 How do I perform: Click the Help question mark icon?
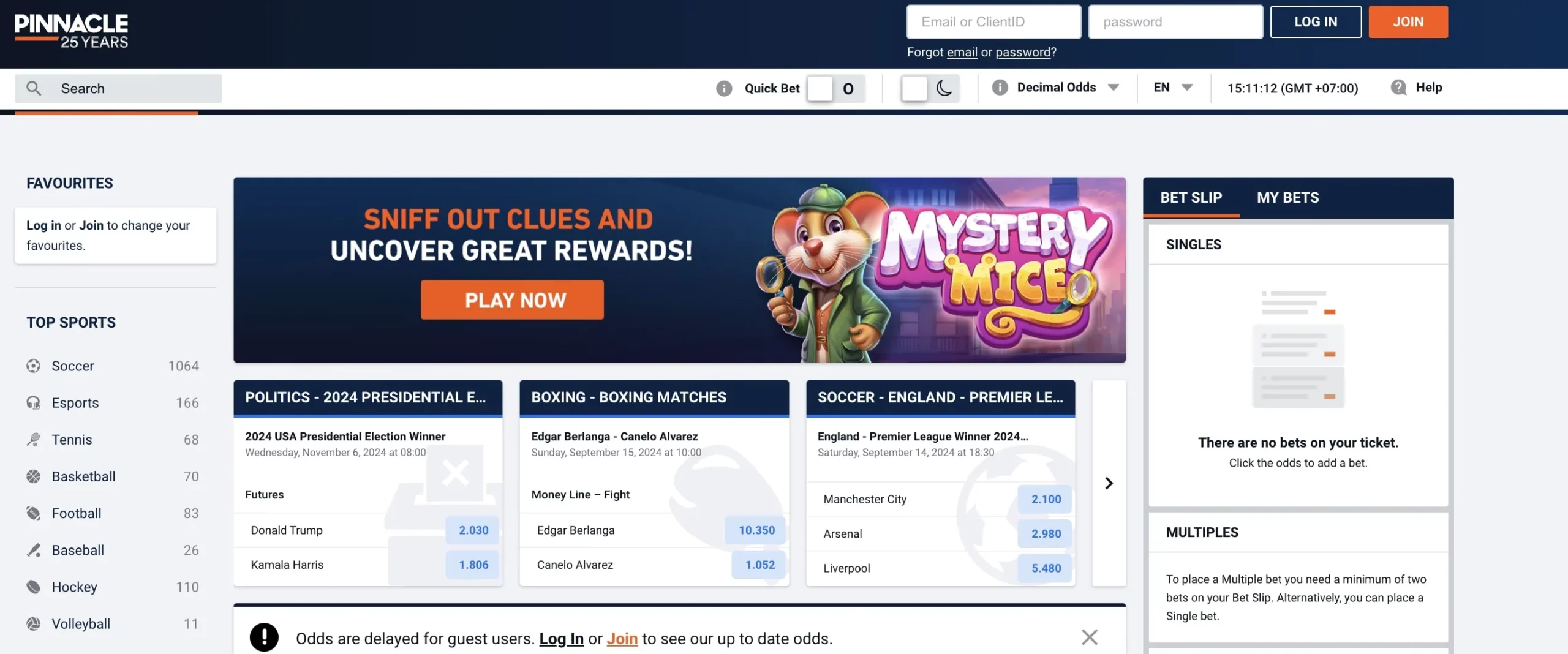tap(1398, 88)
